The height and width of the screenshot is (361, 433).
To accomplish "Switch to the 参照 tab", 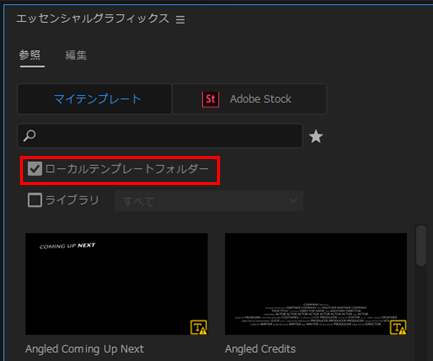I will pos(30,55).
